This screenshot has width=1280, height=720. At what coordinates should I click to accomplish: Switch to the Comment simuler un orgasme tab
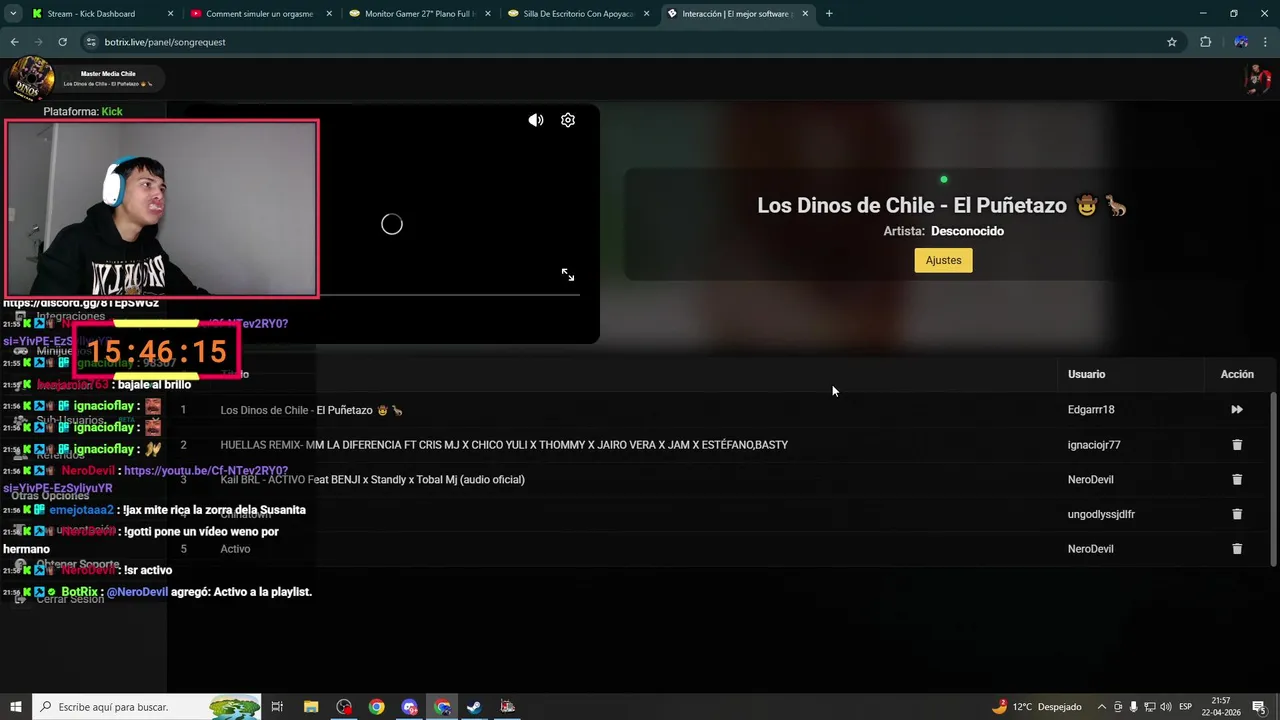tap(258, 14)
